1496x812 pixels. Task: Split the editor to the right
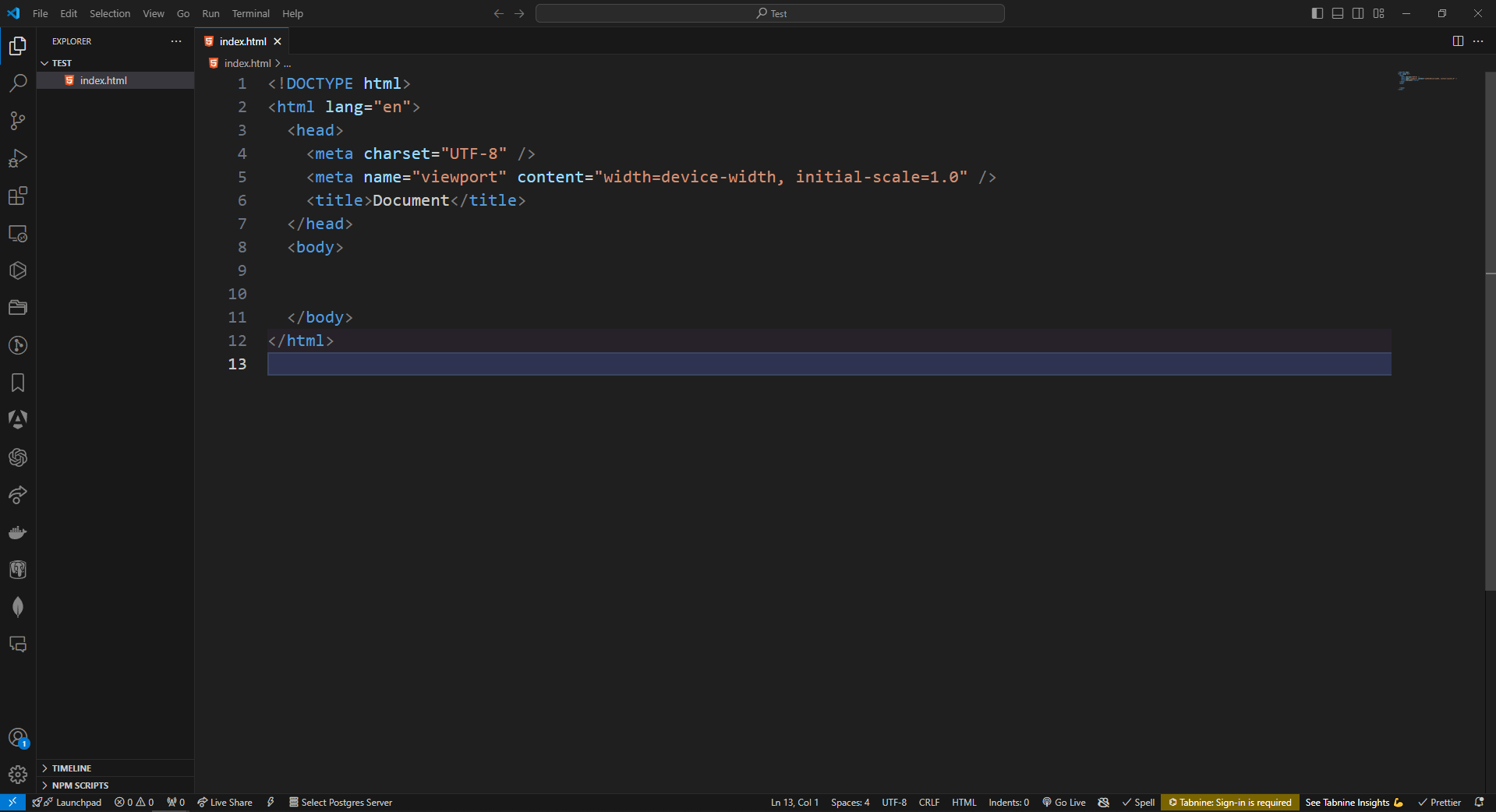pyautogui.click(x=1458, y=41)
